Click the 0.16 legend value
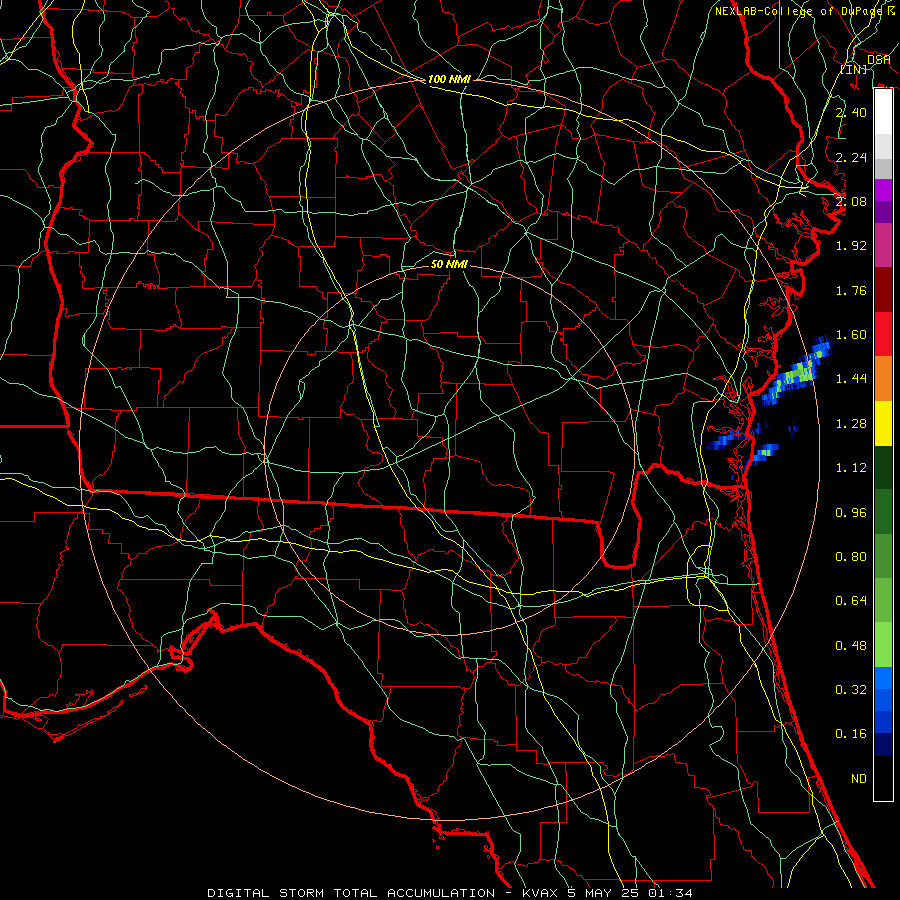Image resolution: width=900 pixels, height=900 pixels. coord(851,734)
